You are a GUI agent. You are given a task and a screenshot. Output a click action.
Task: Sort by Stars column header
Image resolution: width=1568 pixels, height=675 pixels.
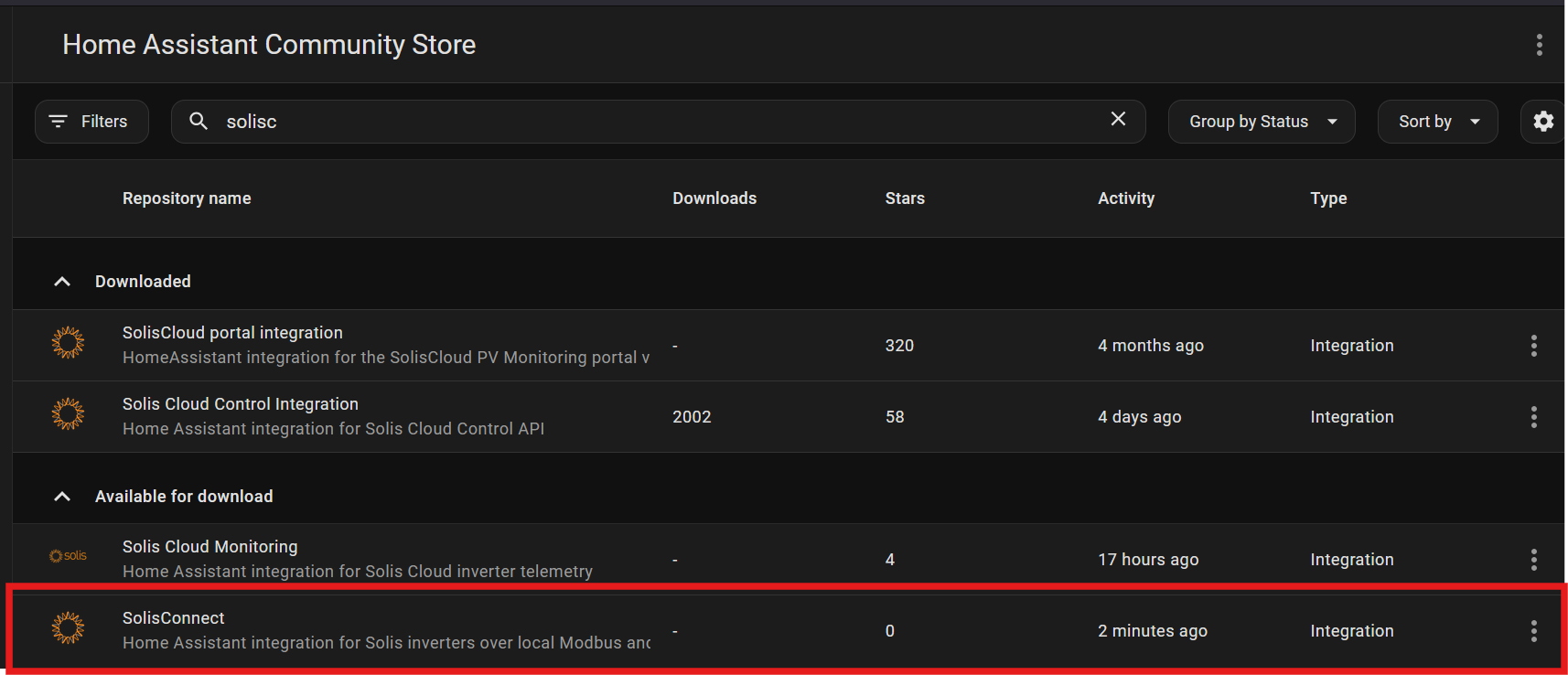tap(905, 198)
